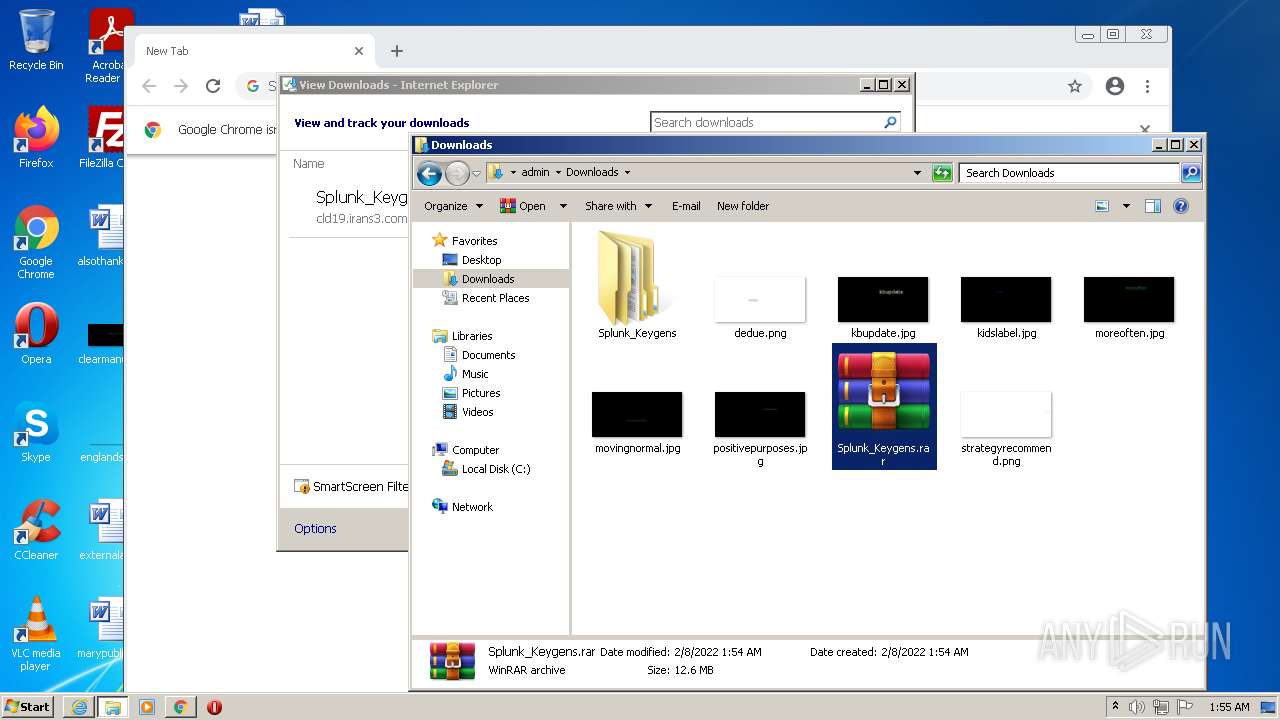The height and width of the screenshot is (720, 1280).
Task: Open Internet Explorer from the taskbar
Action: point(79,707)
